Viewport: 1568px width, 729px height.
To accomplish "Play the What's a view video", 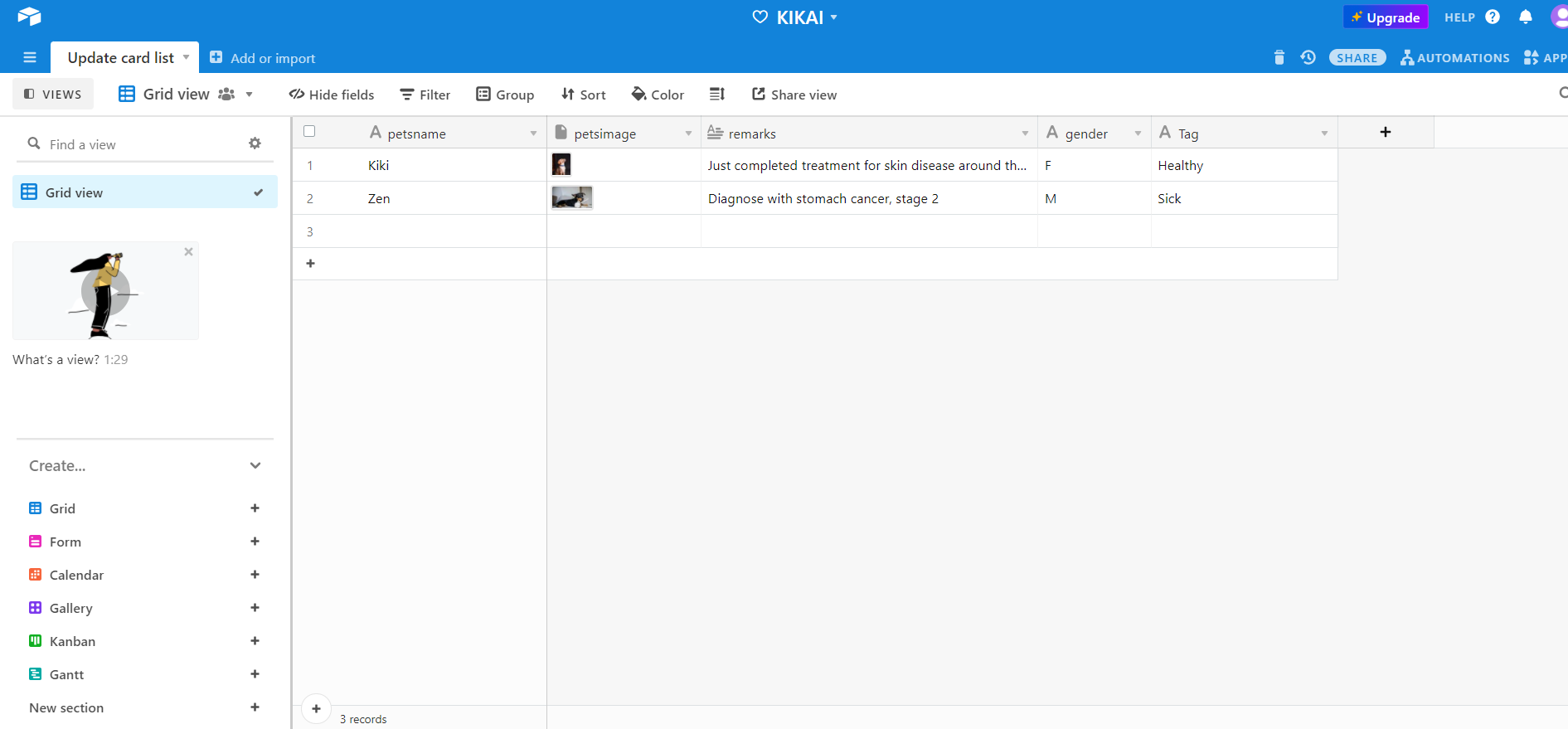I will coord(106,291).
